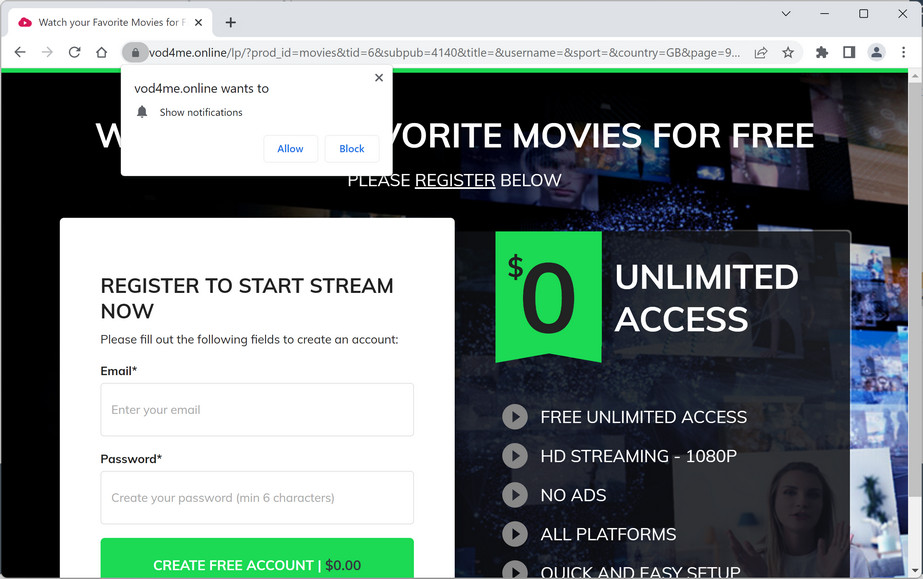Open Chrome's three-dot menu
Image resolution: width=923 pixels, height=579 pixels.
coord(903,52)
